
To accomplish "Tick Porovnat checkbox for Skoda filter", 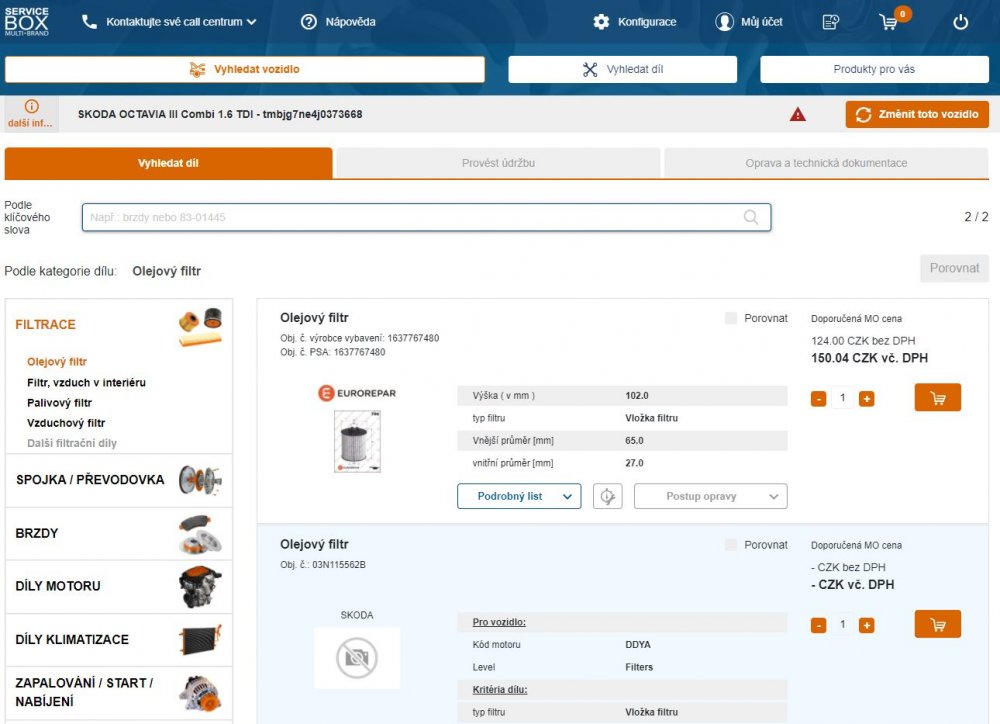I will (x=731, y=545).
